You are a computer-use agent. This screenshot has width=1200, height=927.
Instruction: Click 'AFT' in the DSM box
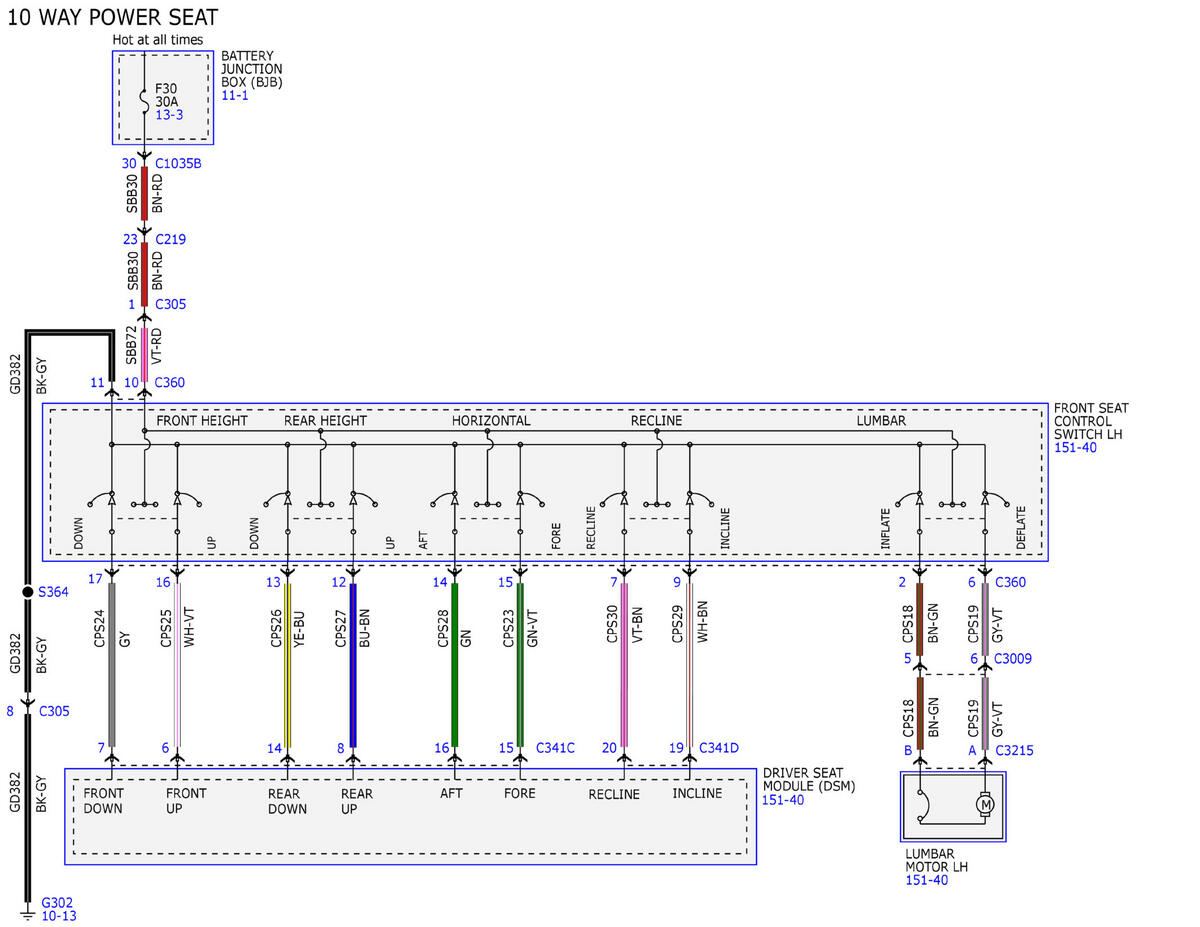451,794
